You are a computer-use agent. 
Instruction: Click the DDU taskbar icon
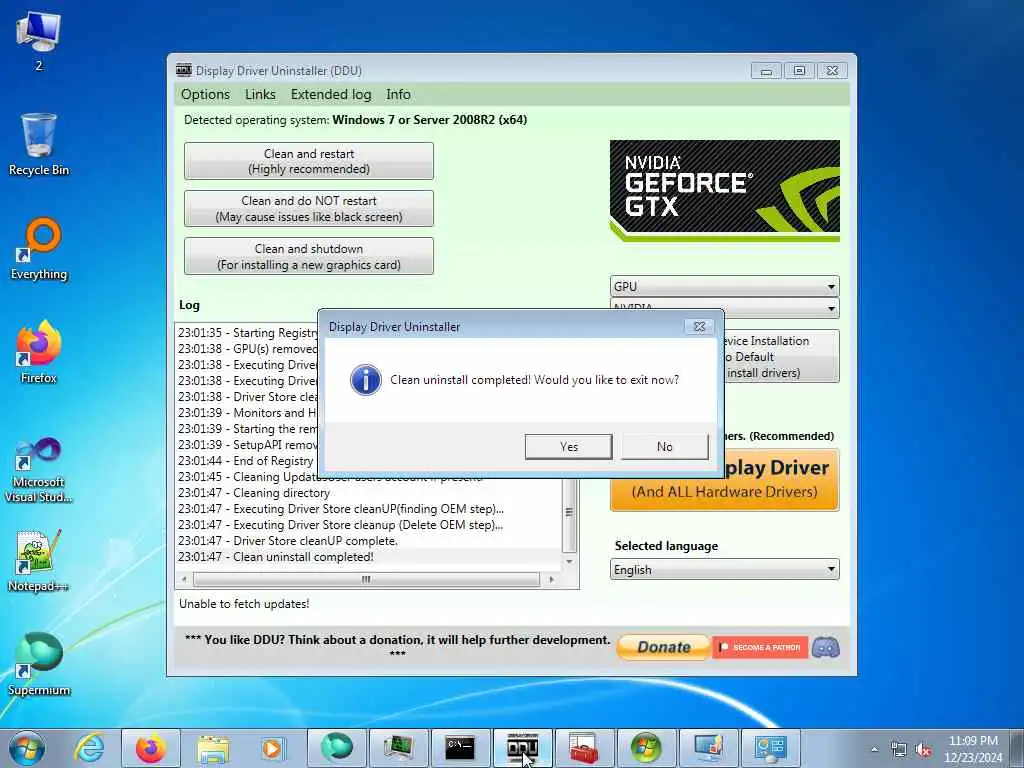[x=522, y=748]
